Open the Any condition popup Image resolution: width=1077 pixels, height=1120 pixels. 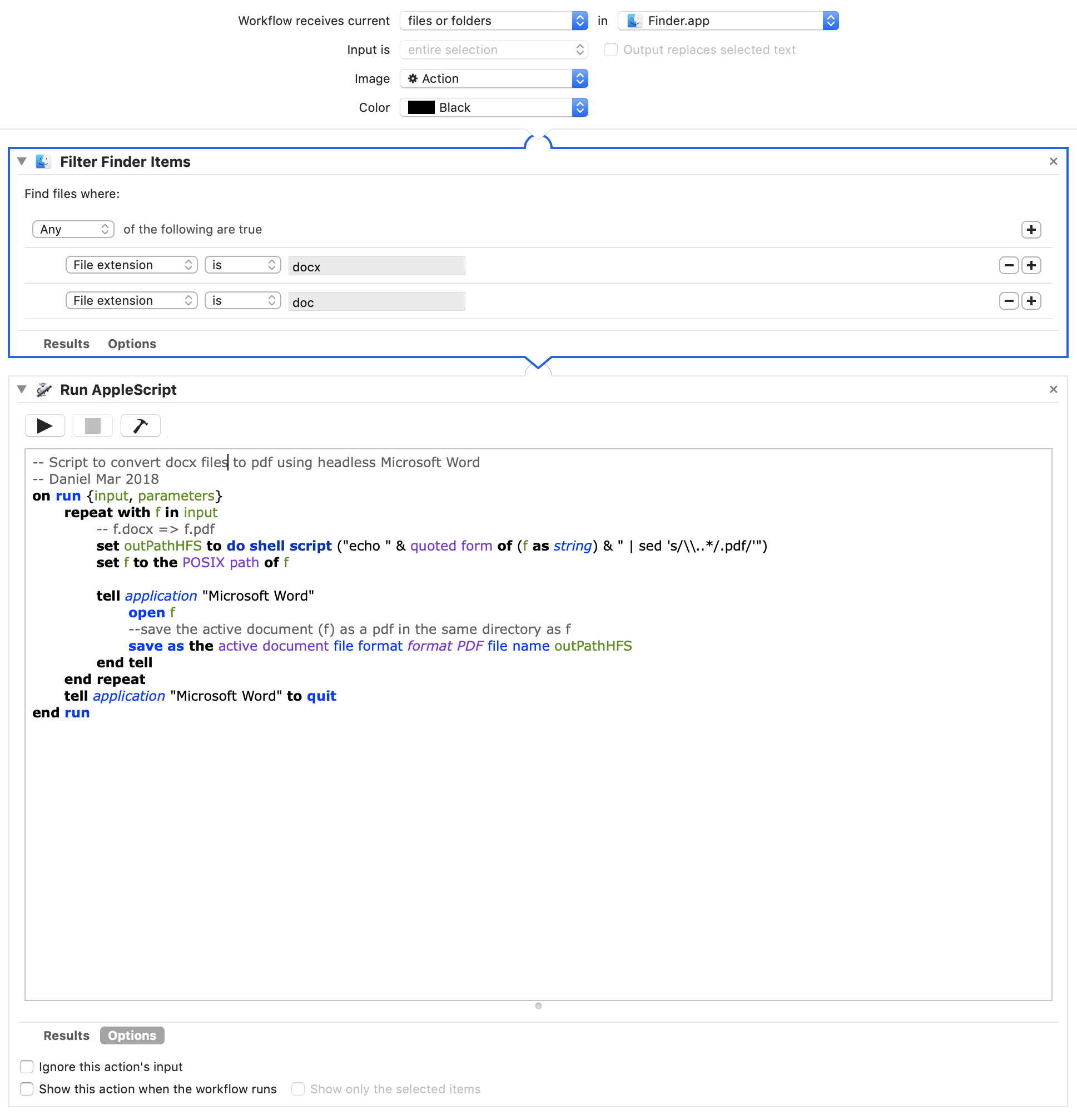point(73,230)
